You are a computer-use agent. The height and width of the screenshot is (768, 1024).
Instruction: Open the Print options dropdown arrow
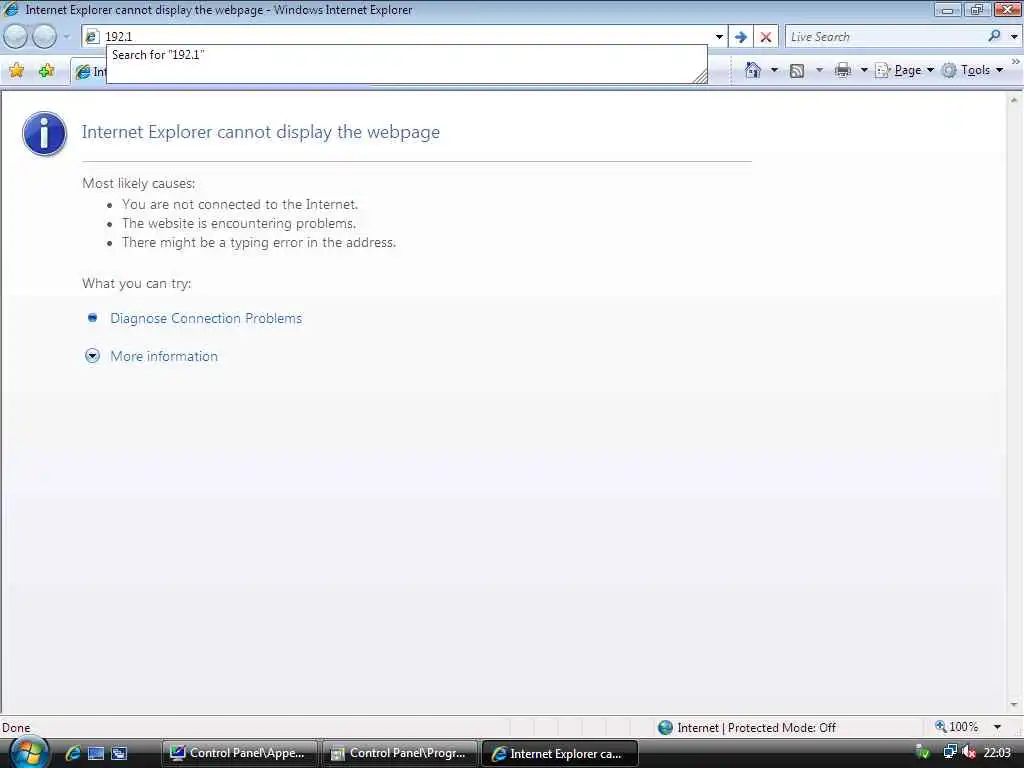pyautogui.click(x=863, y=70)
